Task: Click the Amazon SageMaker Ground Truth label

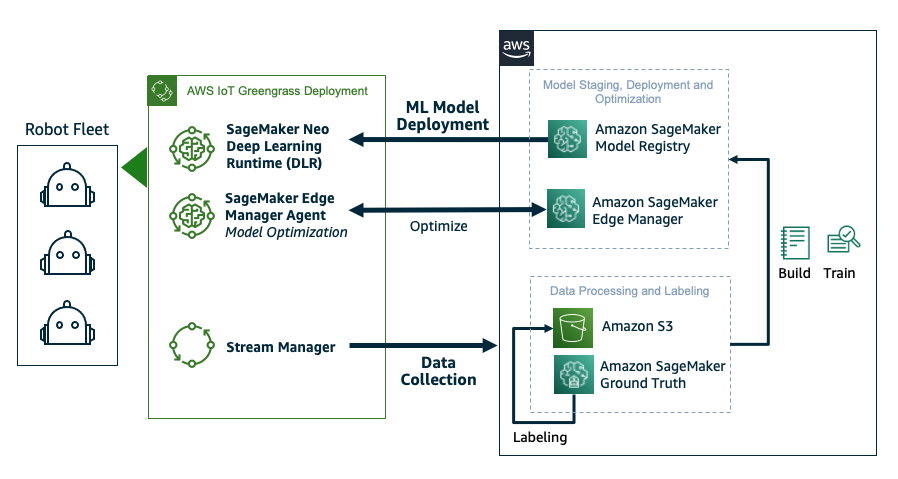Action: click(x=663, y=375)
